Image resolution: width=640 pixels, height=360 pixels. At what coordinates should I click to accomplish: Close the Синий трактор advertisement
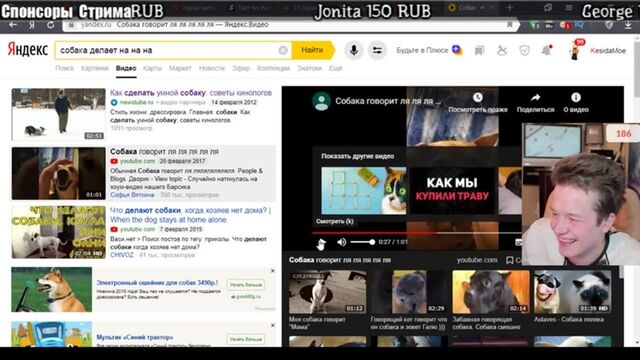[273, 325]
